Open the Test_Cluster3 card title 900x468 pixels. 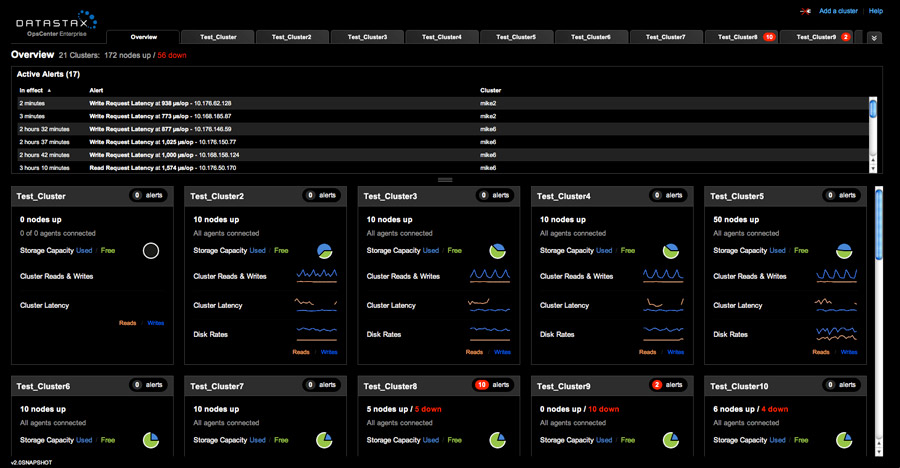[x=390, y=196]
